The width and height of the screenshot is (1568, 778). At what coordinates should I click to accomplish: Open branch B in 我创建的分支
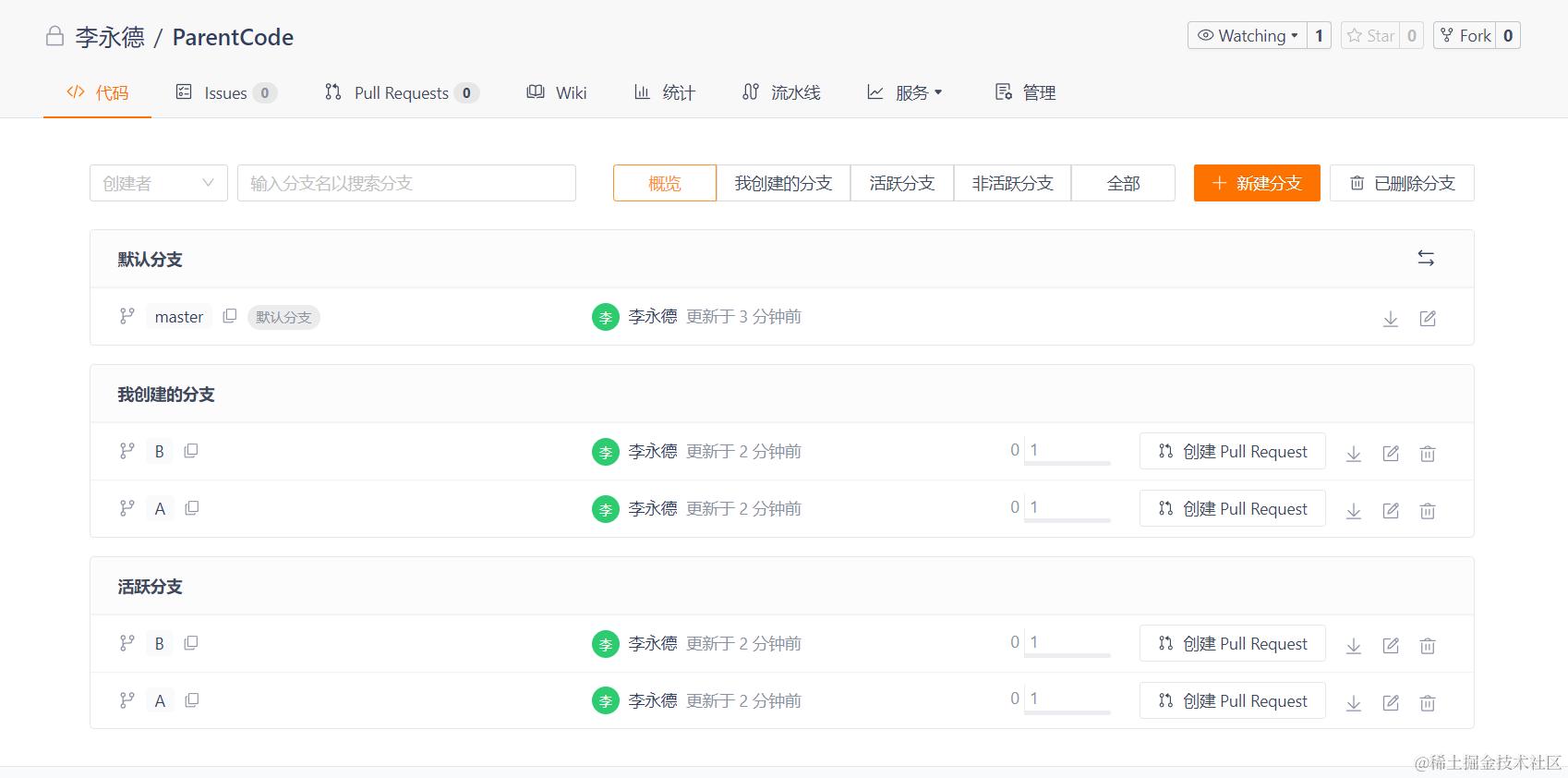(x=160, y=451)
